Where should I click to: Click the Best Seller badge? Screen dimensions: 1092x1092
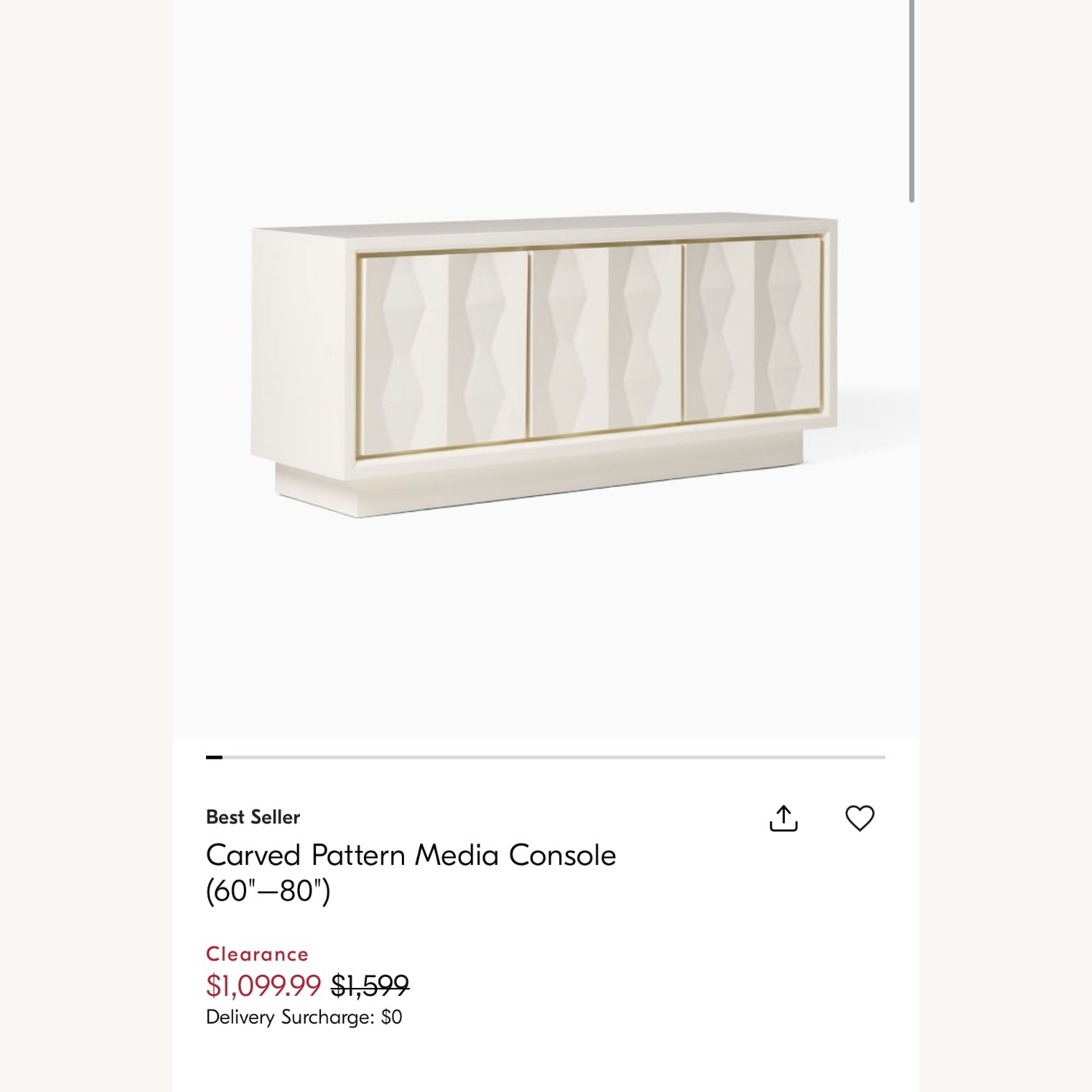[x=252, y=817]
